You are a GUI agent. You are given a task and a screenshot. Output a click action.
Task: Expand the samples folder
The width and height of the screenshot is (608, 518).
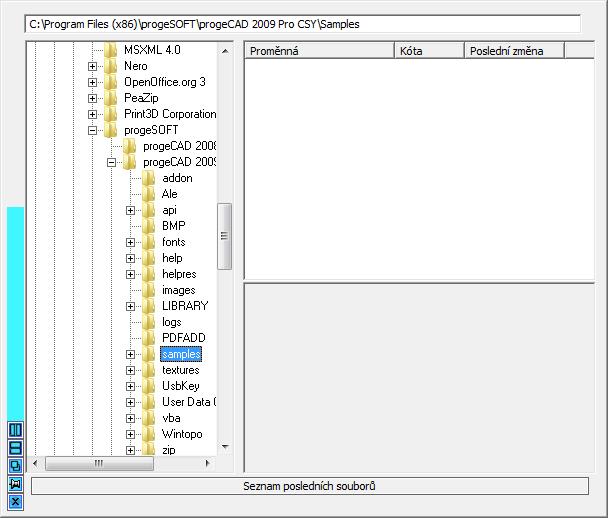(130, 354)
